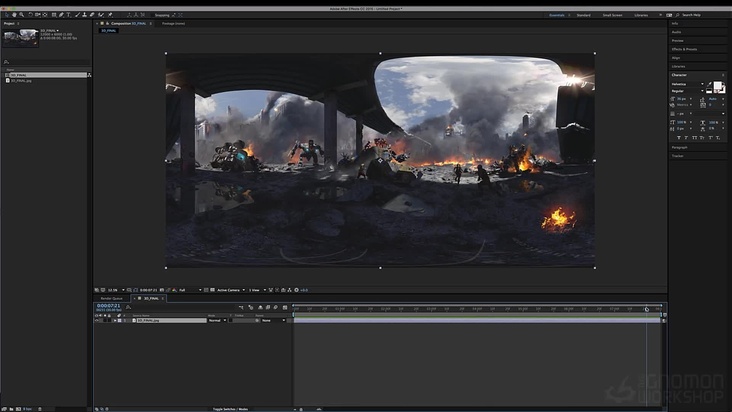Select the Small Screen workspace
The height and width of the screenshot is (412, 732).
click(x=612, y=15)
